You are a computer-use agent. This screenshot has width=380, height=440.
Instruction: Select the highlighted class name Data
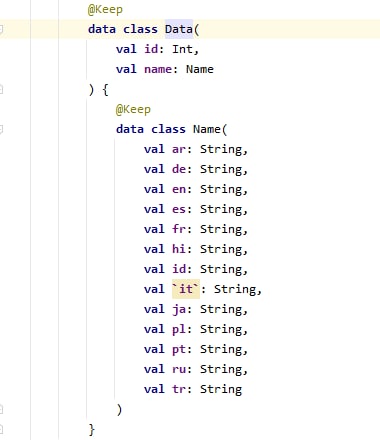pyautogui.click(x=179, y=29)
